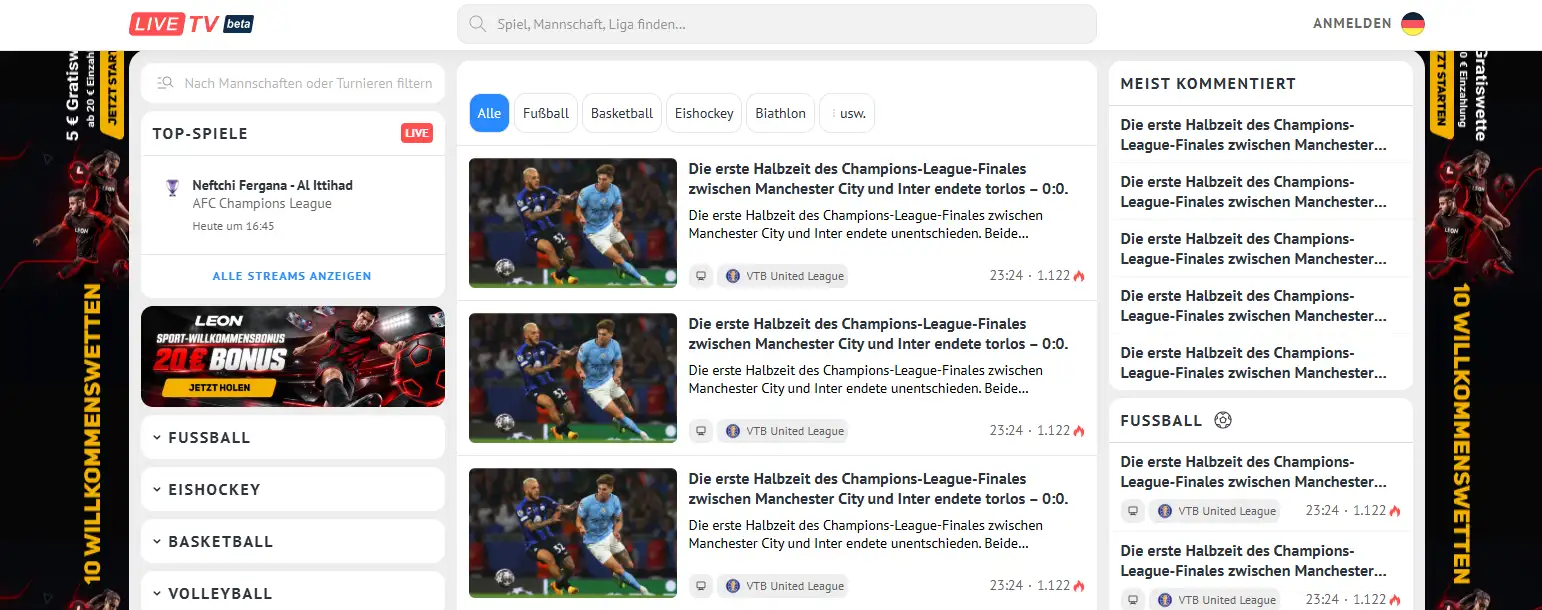Click the TV icon in the third center article
Viewport: 1542px width, 610px height.
[701, 586]
